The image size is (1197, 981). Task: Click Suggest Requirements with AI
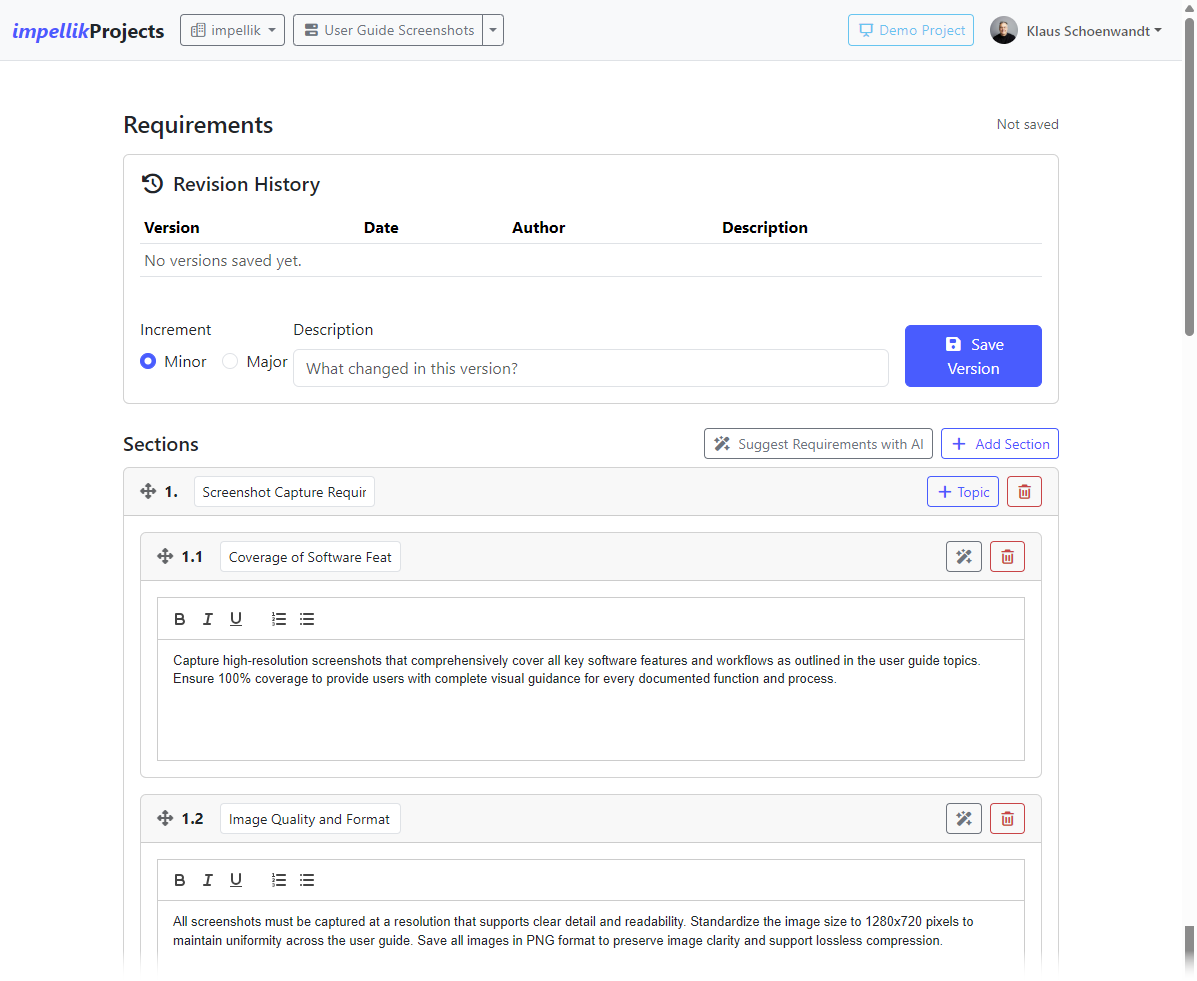pos(818,444)
